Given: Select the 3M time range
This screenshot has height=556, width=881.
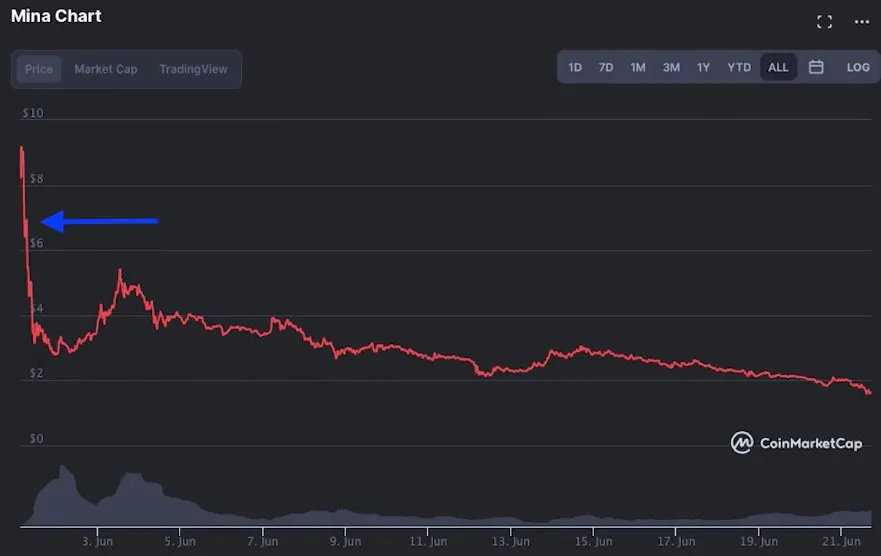Looking at the screenshot, I should click(671, 67).
